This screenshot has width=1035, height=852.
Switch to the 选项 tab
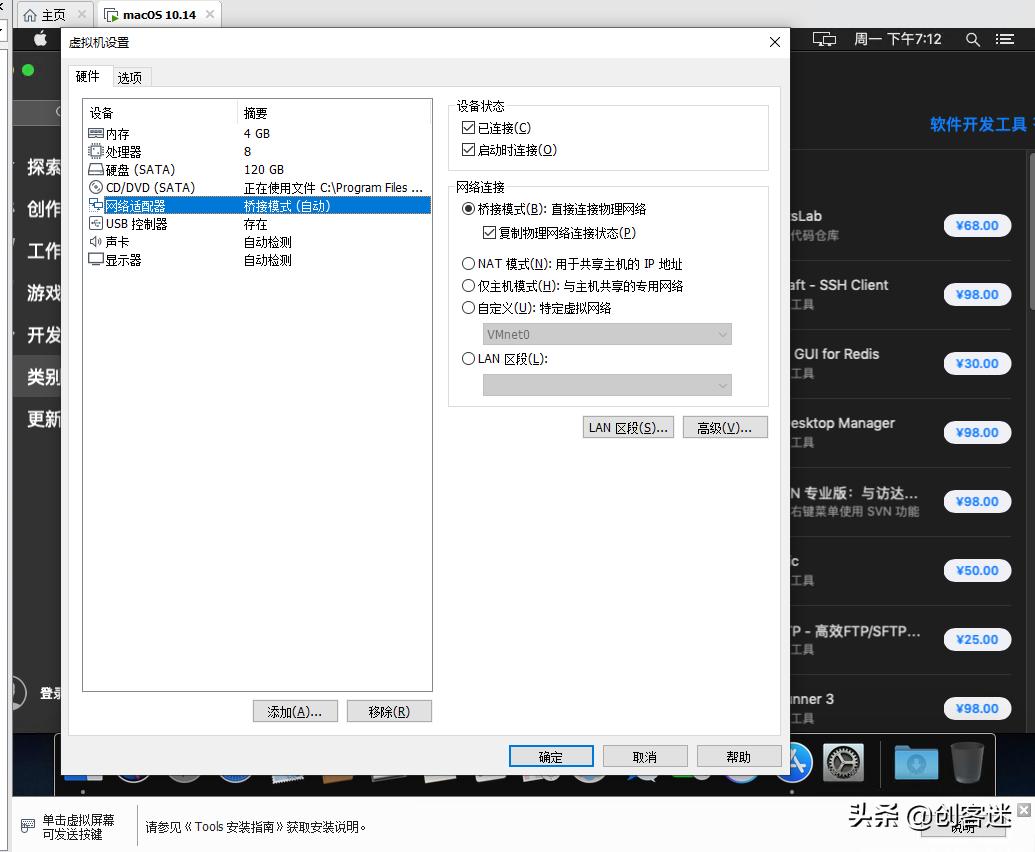[x=131, y=75]
